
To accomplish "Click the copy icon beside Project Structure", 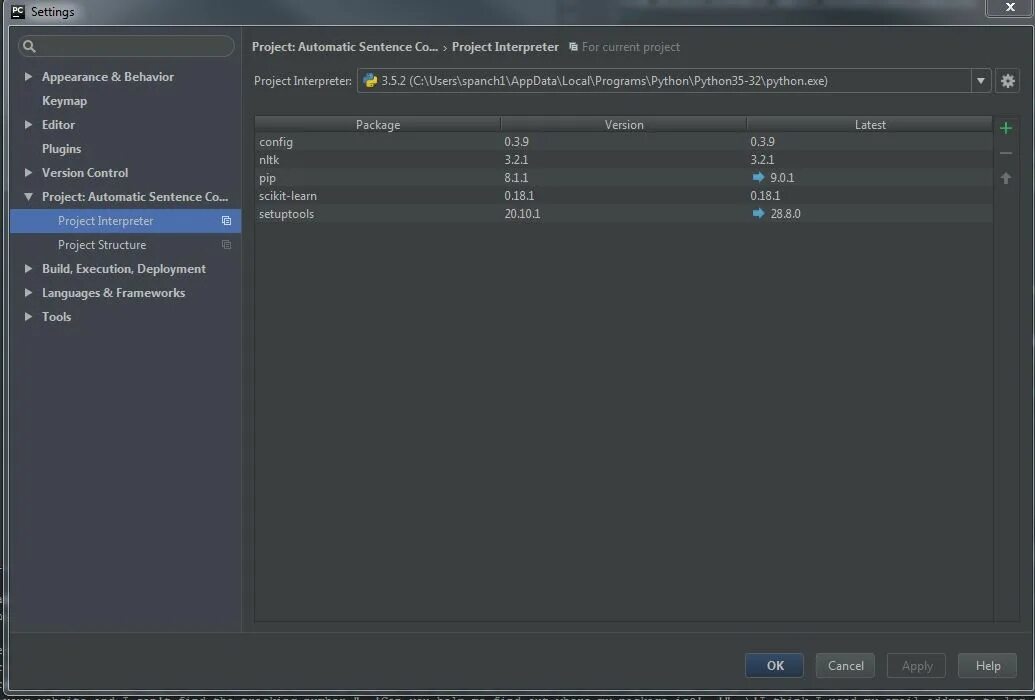I will [x=226, y=245].
